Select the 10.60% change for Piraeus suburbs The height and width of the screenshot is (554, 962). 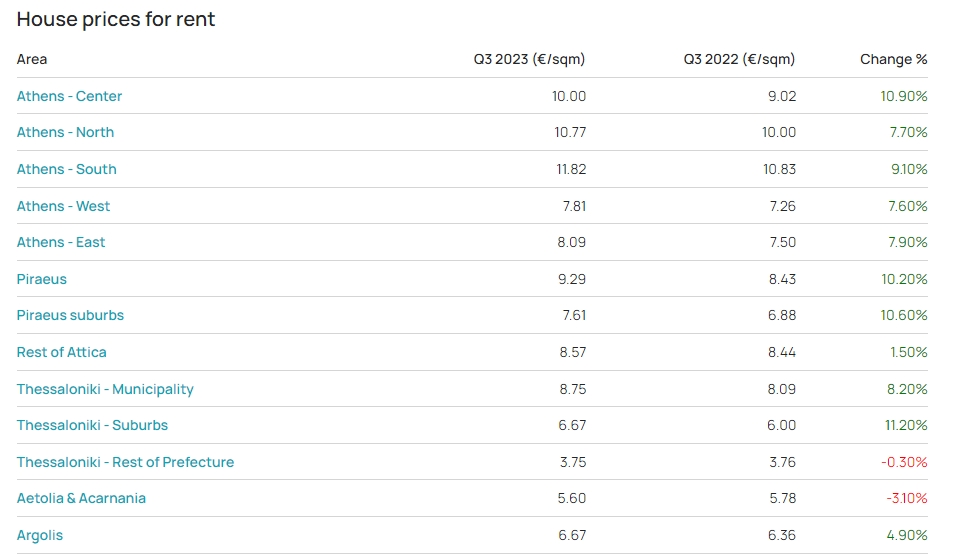(904, 315)
